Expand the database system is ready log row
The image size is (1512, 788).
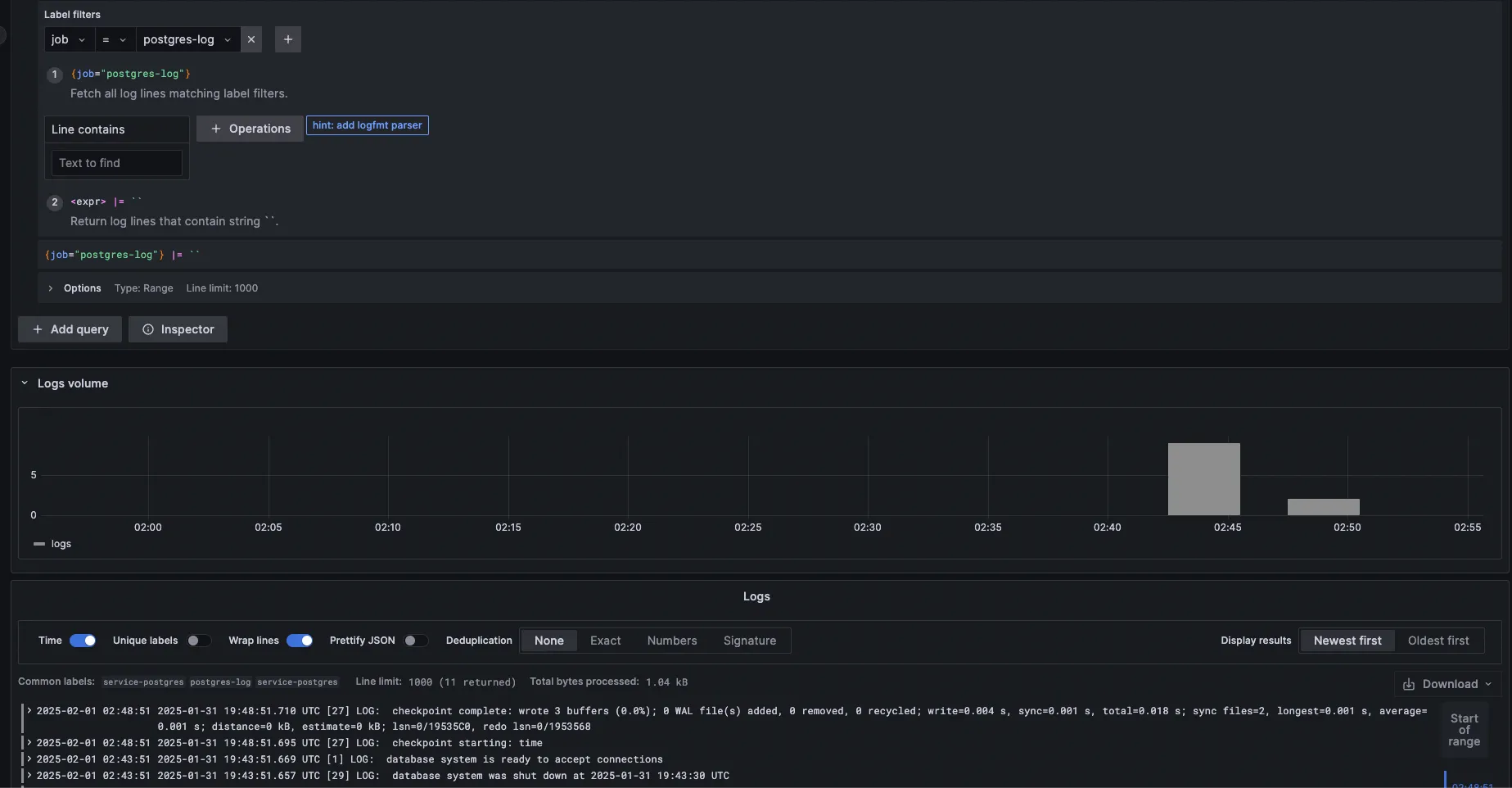[x=29, y=759]
